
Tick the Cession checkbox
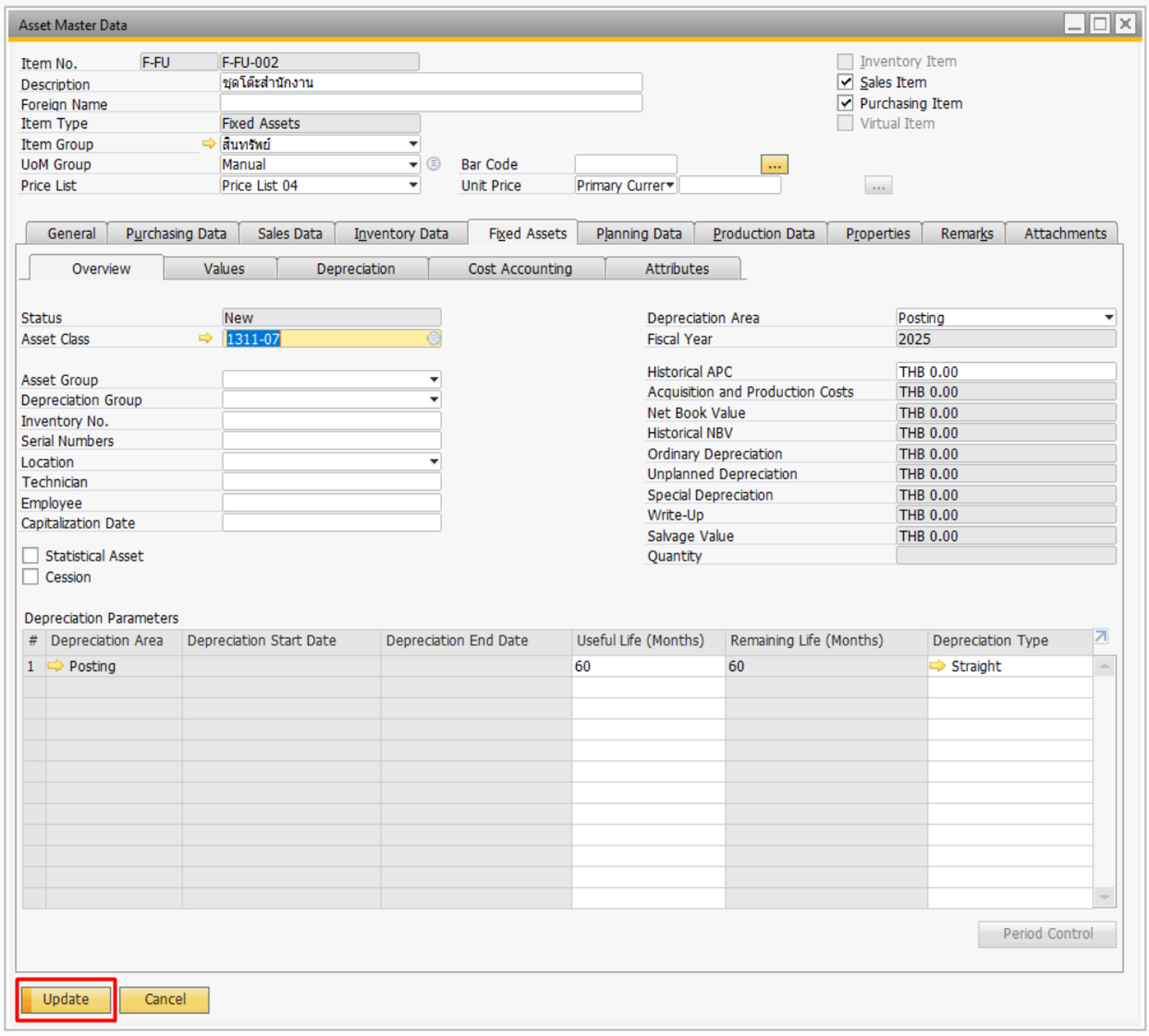31,577
